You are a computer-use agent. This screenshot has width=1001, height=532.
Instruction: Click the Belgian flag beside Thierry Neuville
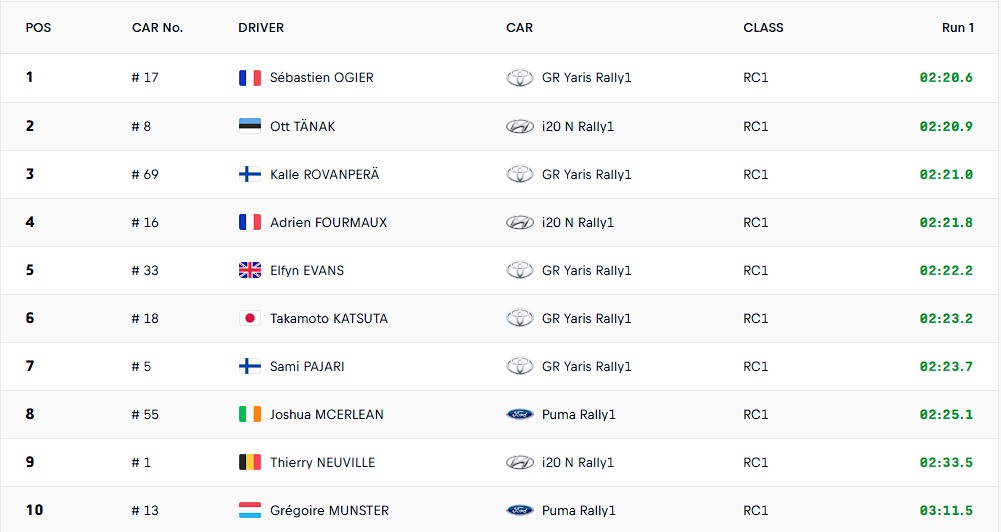tap(250, 462)
